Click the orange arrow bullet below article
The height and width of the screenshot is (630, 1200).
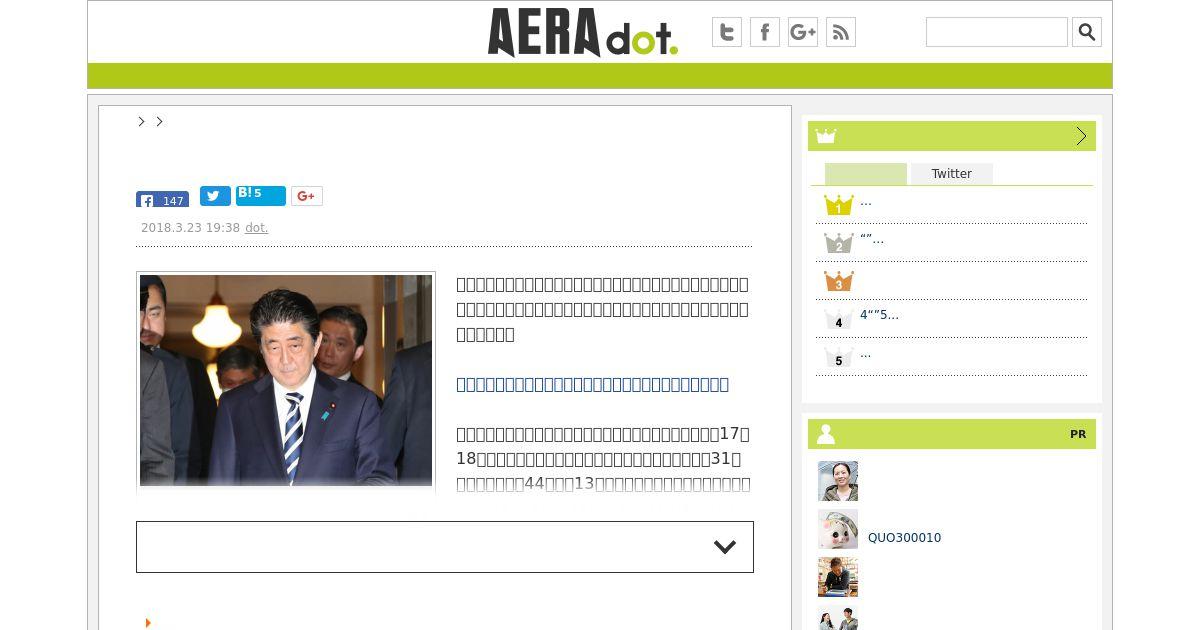click(148, 623)
